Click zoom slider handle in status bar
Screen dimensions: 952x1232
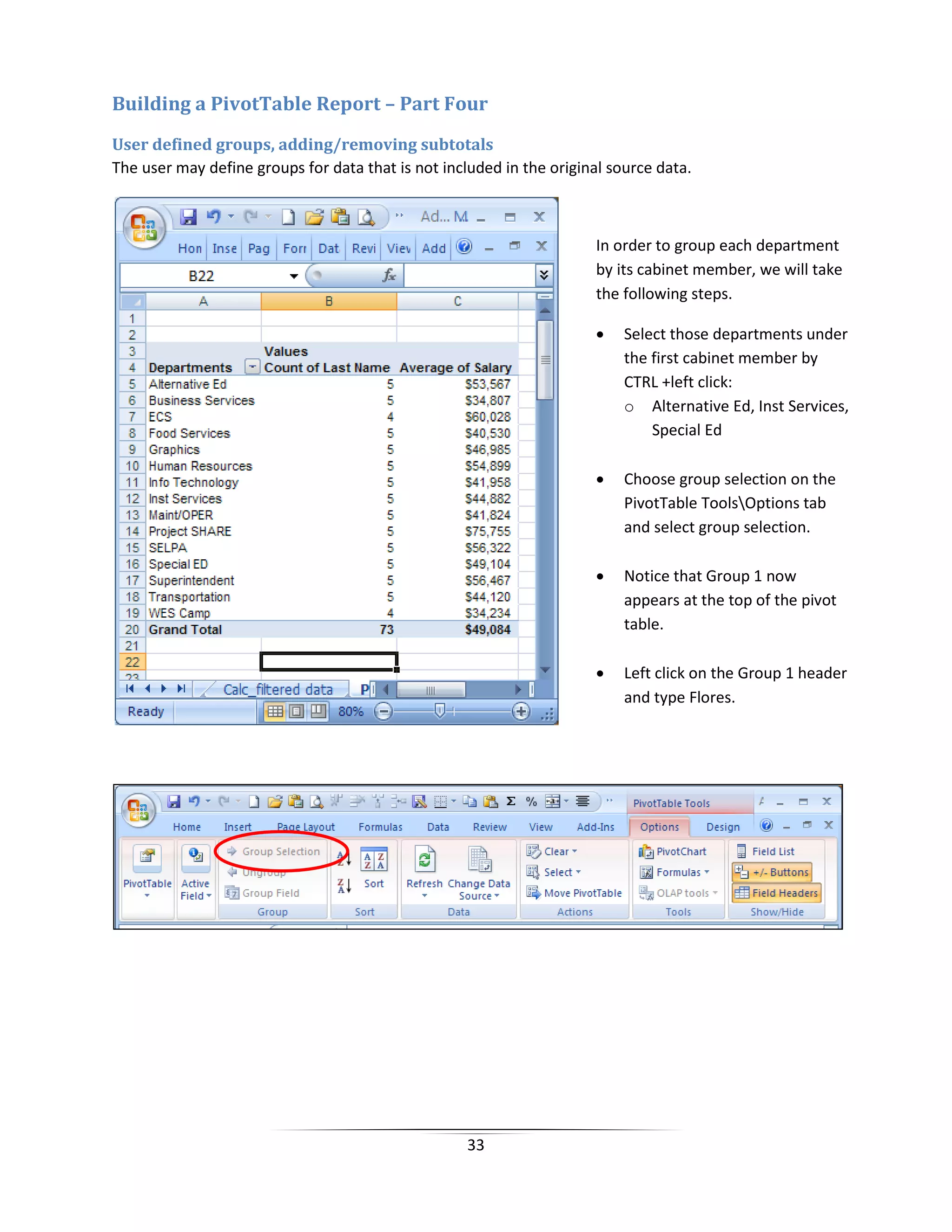click(441, 711)
